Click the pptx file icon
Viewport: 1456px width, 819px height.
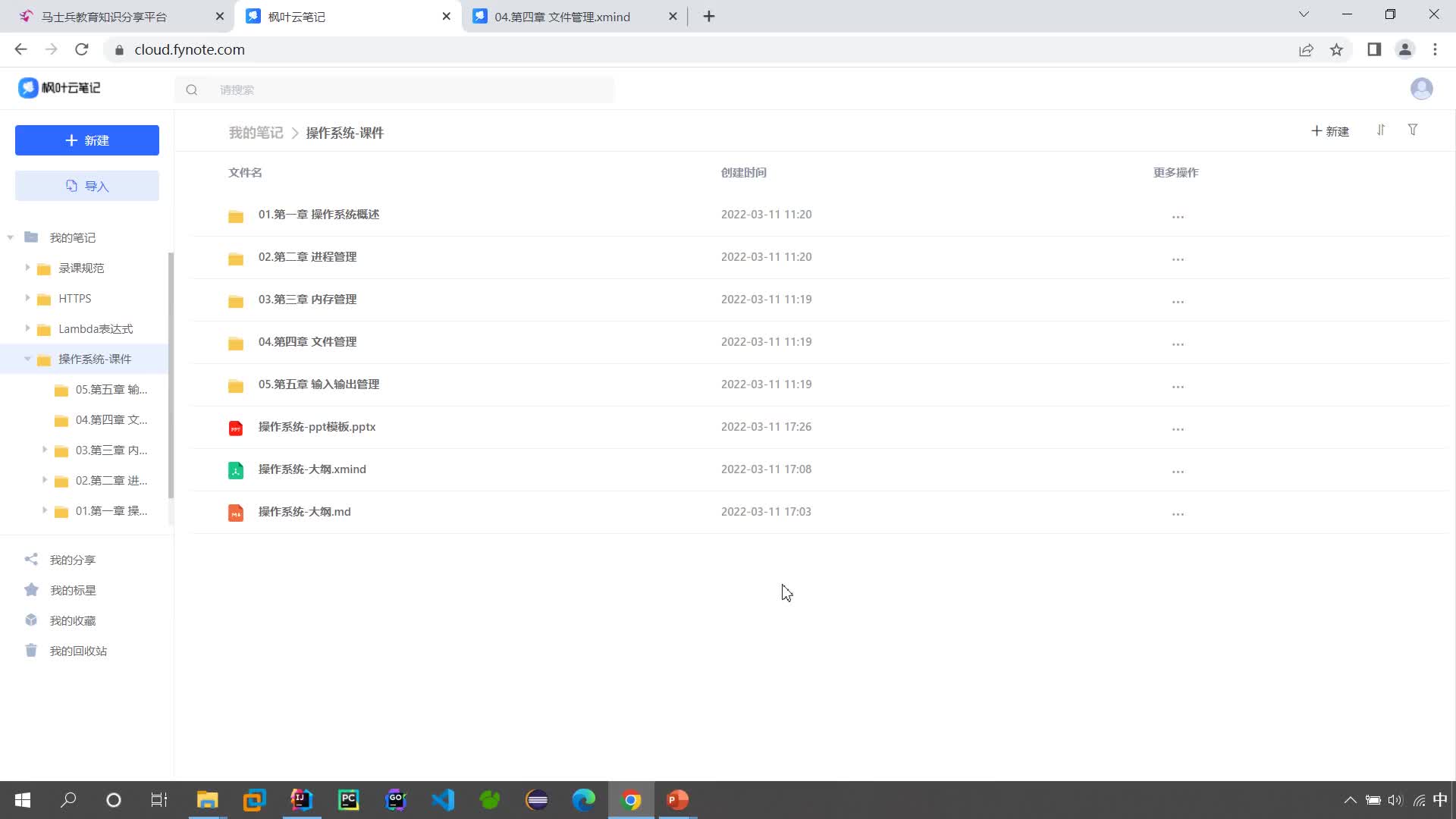(x=236, y=428)
